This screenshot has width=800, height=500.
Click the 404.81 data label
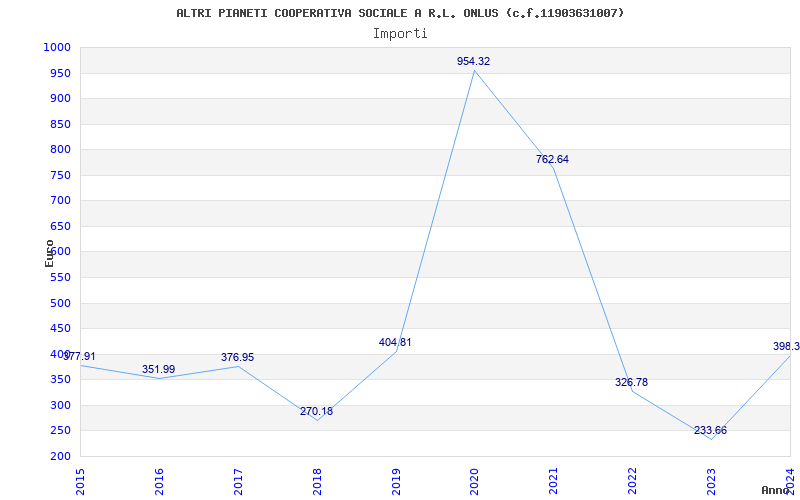(395, 342)
